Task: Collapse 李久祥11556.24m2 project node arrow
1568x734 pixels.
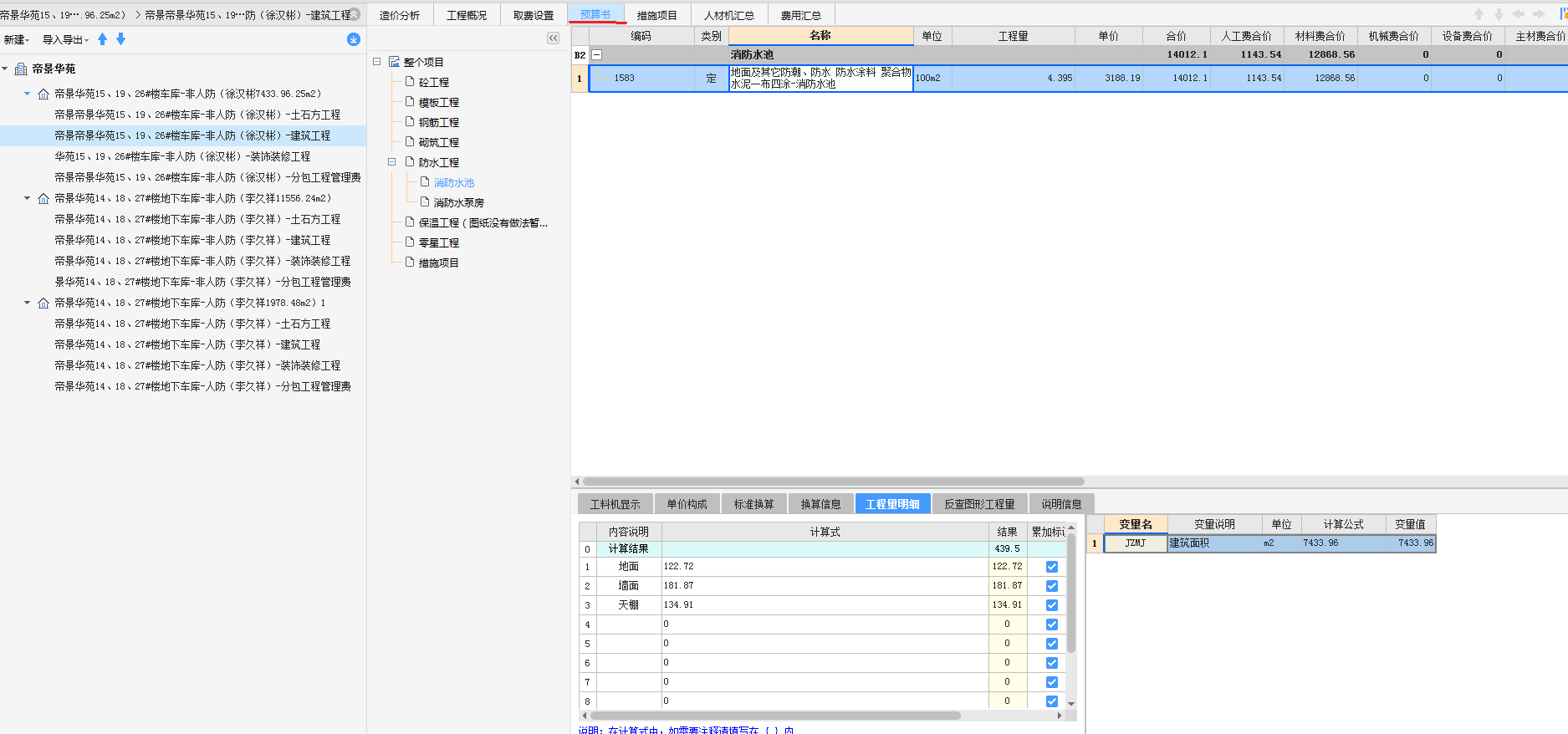Action: point(27,198)
